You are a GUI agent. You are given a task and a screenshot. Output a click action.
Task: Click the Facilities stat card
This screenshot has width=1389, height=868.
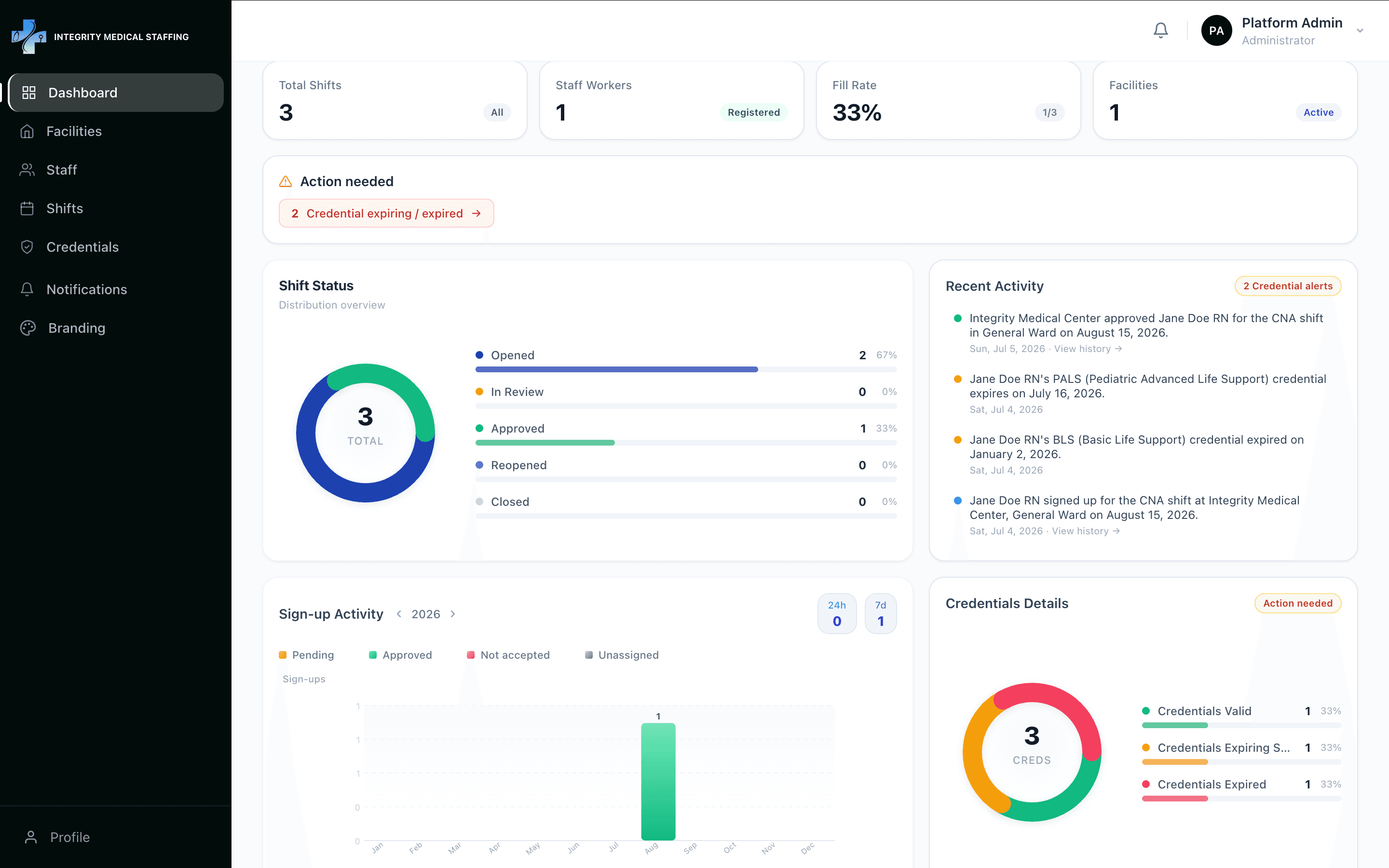[x=1226, y=100]
